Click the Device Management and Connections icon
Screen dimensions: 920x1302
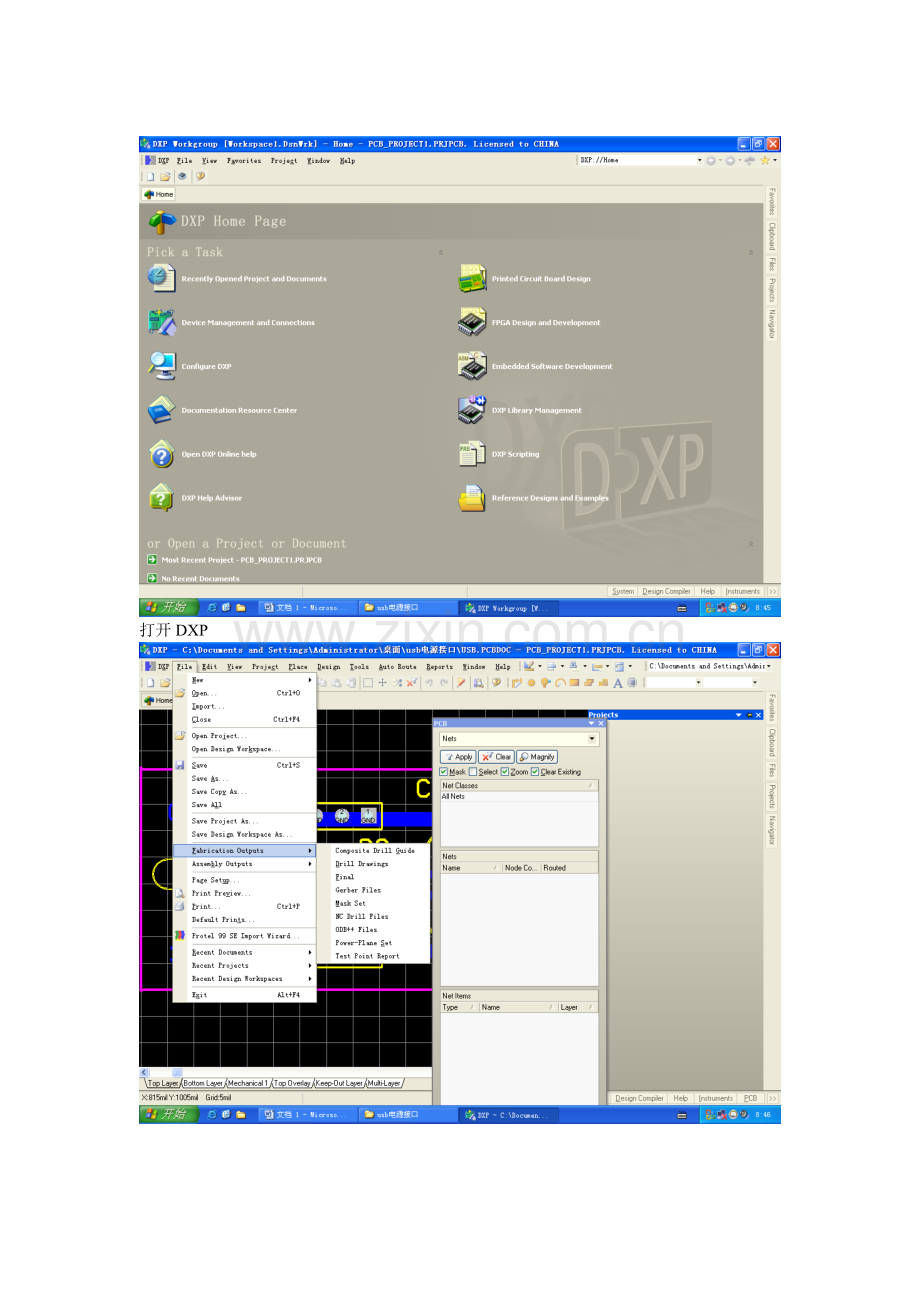(162, 322)
